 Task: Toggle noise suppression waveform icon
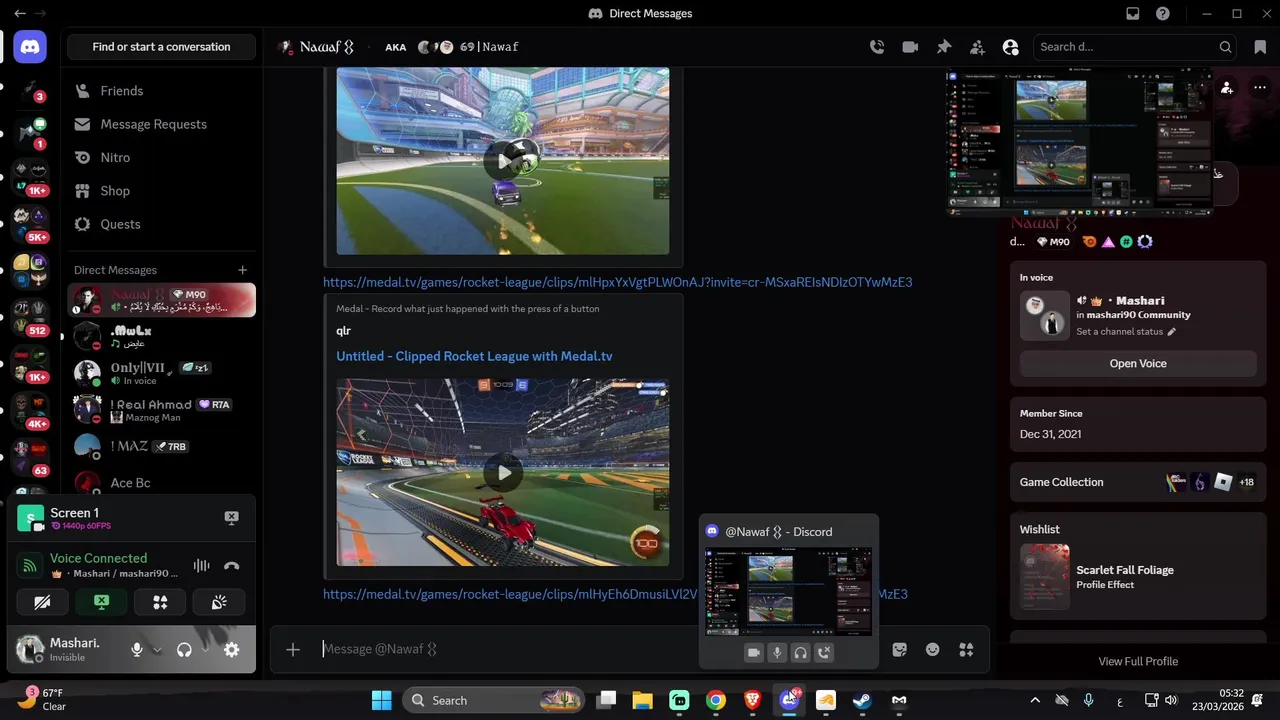click(x=201, y=566)
